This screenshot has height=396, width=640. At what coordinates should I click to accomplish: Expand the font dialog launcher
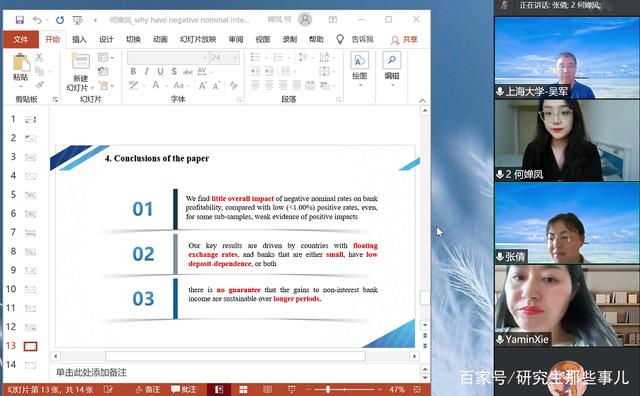pyautogui.click(x=240, y=99)
